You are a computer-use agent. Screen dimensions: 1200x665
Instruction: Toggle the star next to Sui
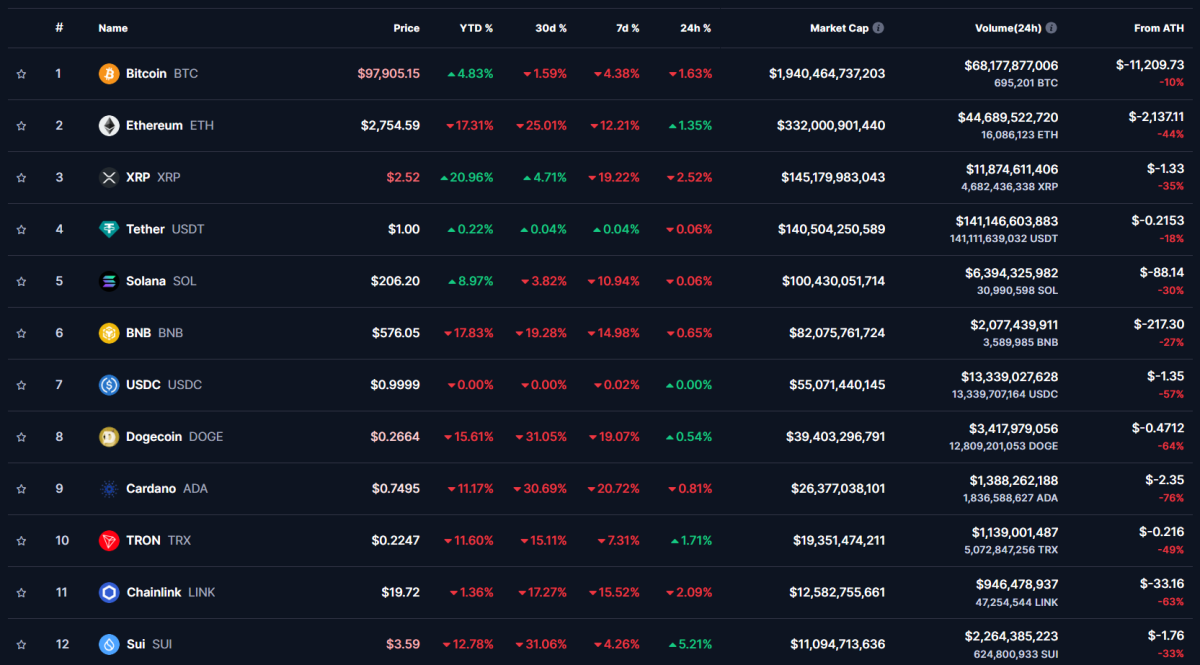21,644
